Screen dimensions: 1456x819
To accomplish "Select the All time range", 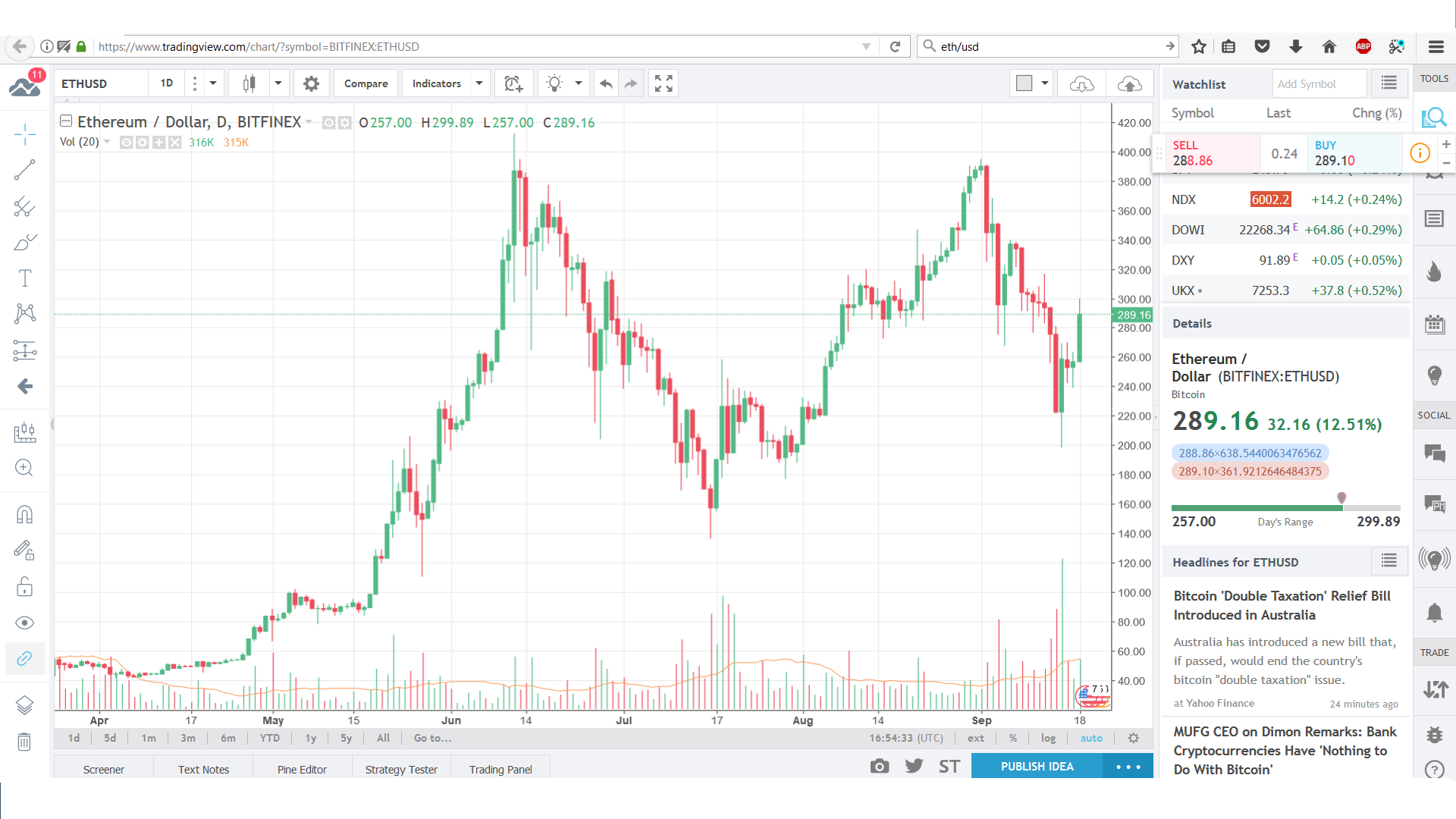I will [x=384, y=738].
